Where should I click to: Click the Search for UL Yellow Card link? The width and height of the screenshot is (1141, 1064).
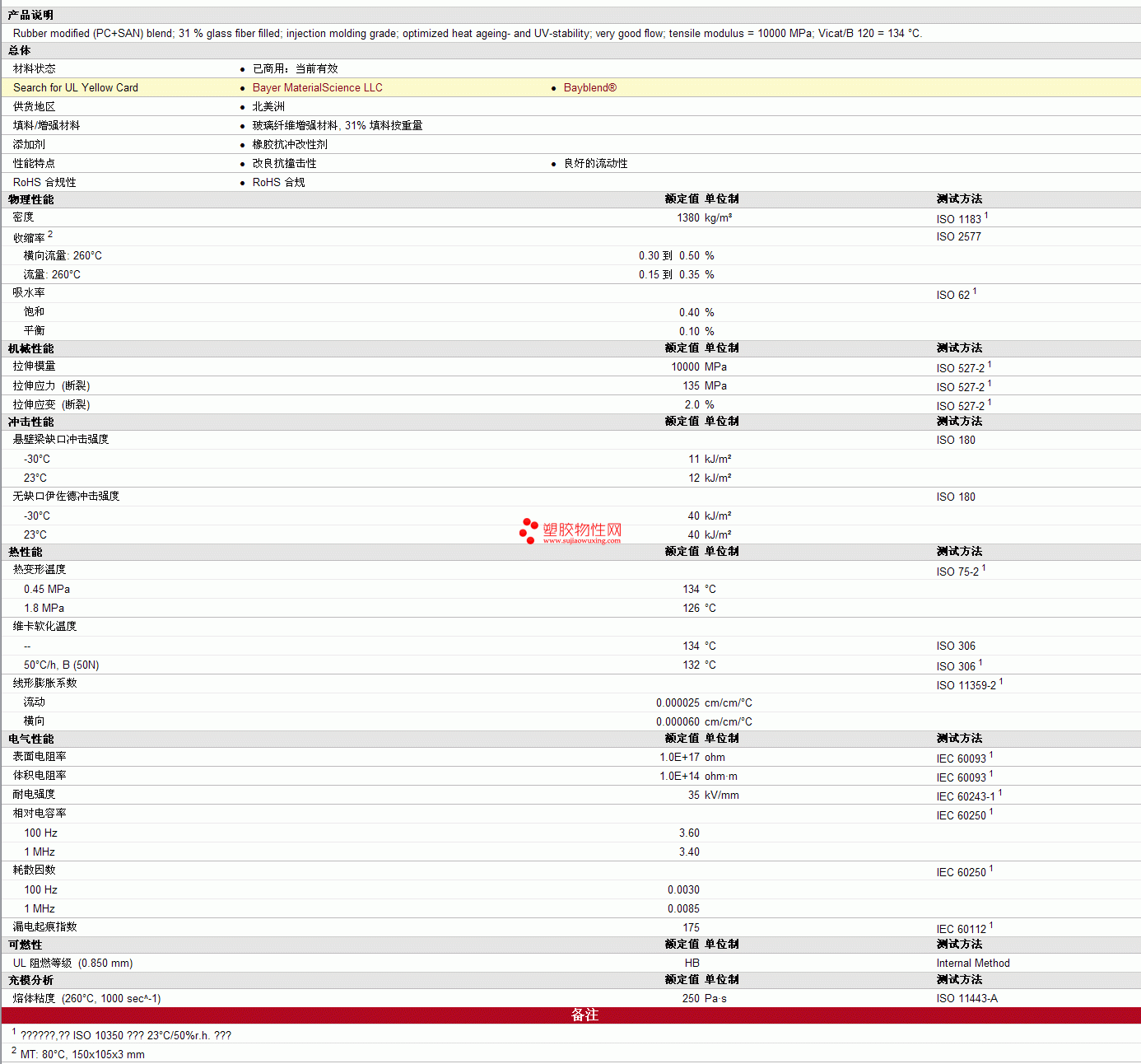pos(76,88)
